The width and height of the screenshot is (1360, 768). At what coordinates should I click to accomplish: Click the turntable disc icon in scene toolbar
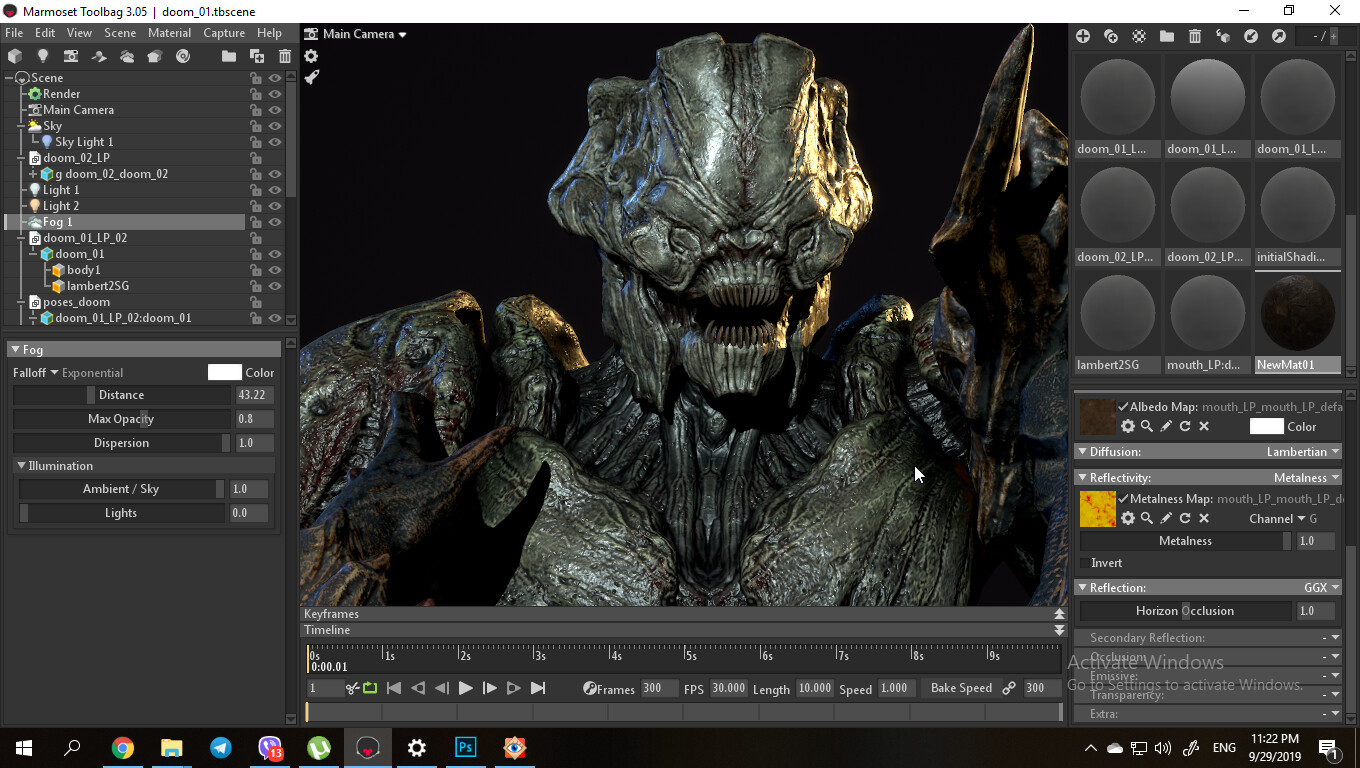click(183, 56)
